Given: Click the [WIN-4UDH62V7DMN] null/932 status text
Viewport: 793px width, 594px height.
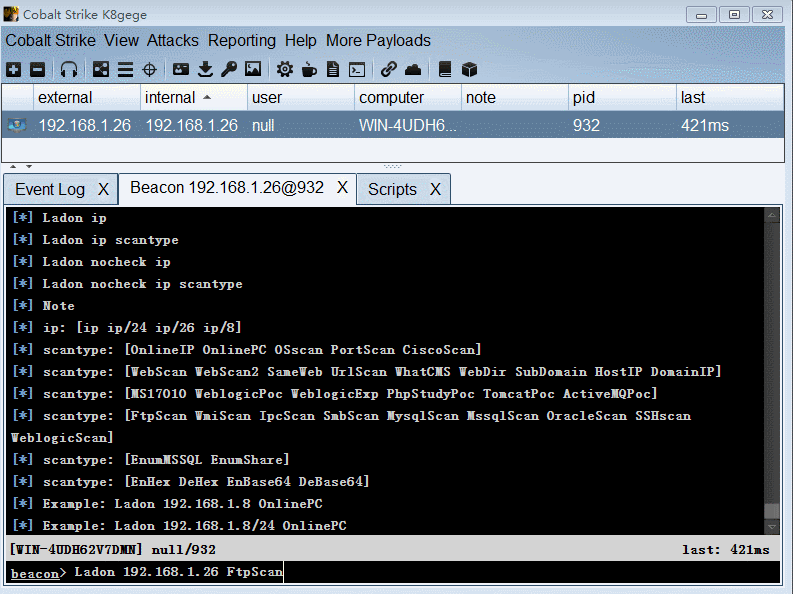Looking at the screenshot, I should click(113, 550).
